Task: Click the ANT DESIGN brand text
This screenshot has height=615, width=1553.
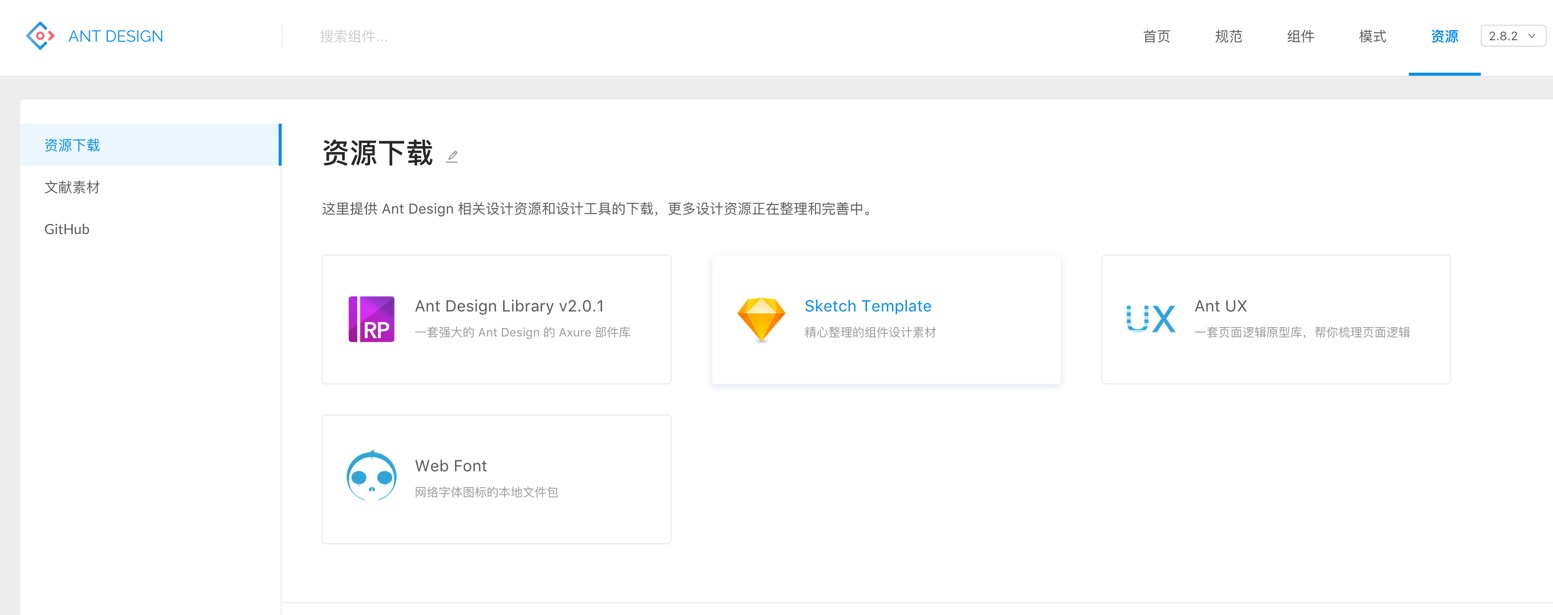Action: 115,36
